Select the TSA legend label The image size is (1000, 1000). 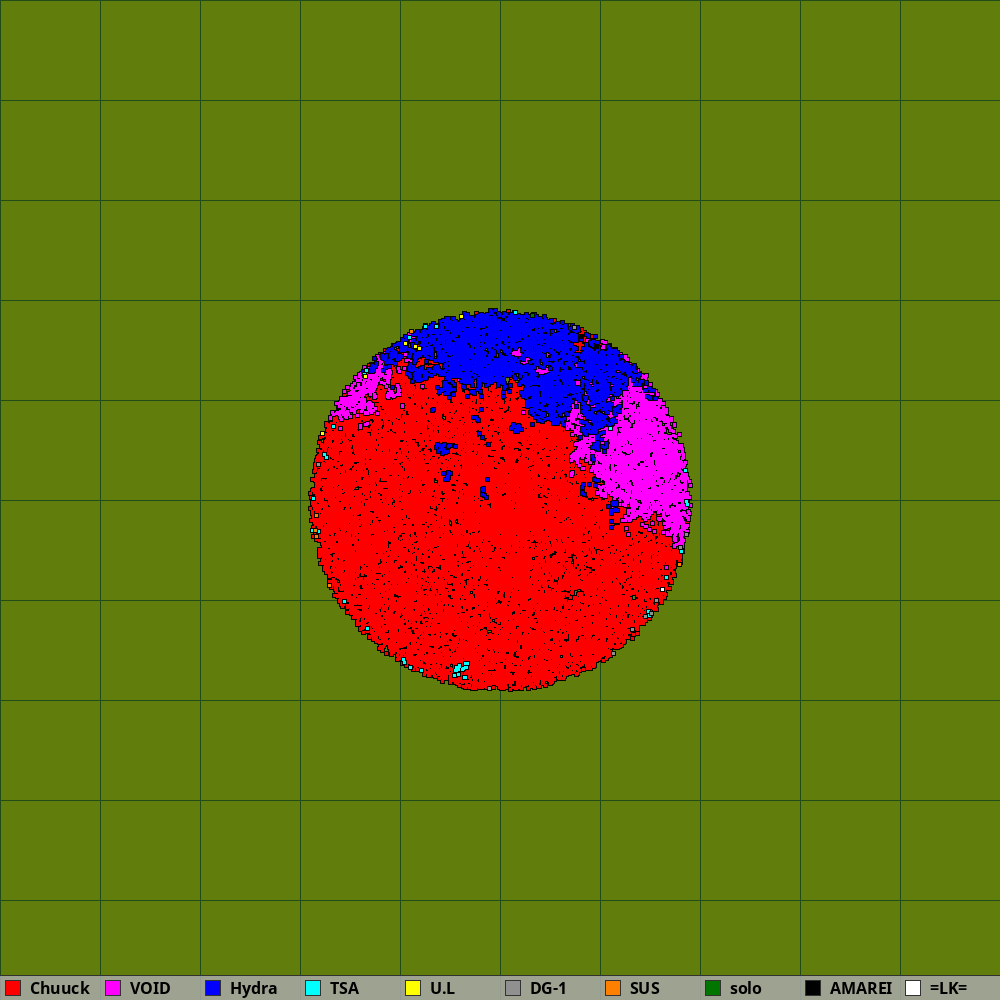click(x=344, y=988)
